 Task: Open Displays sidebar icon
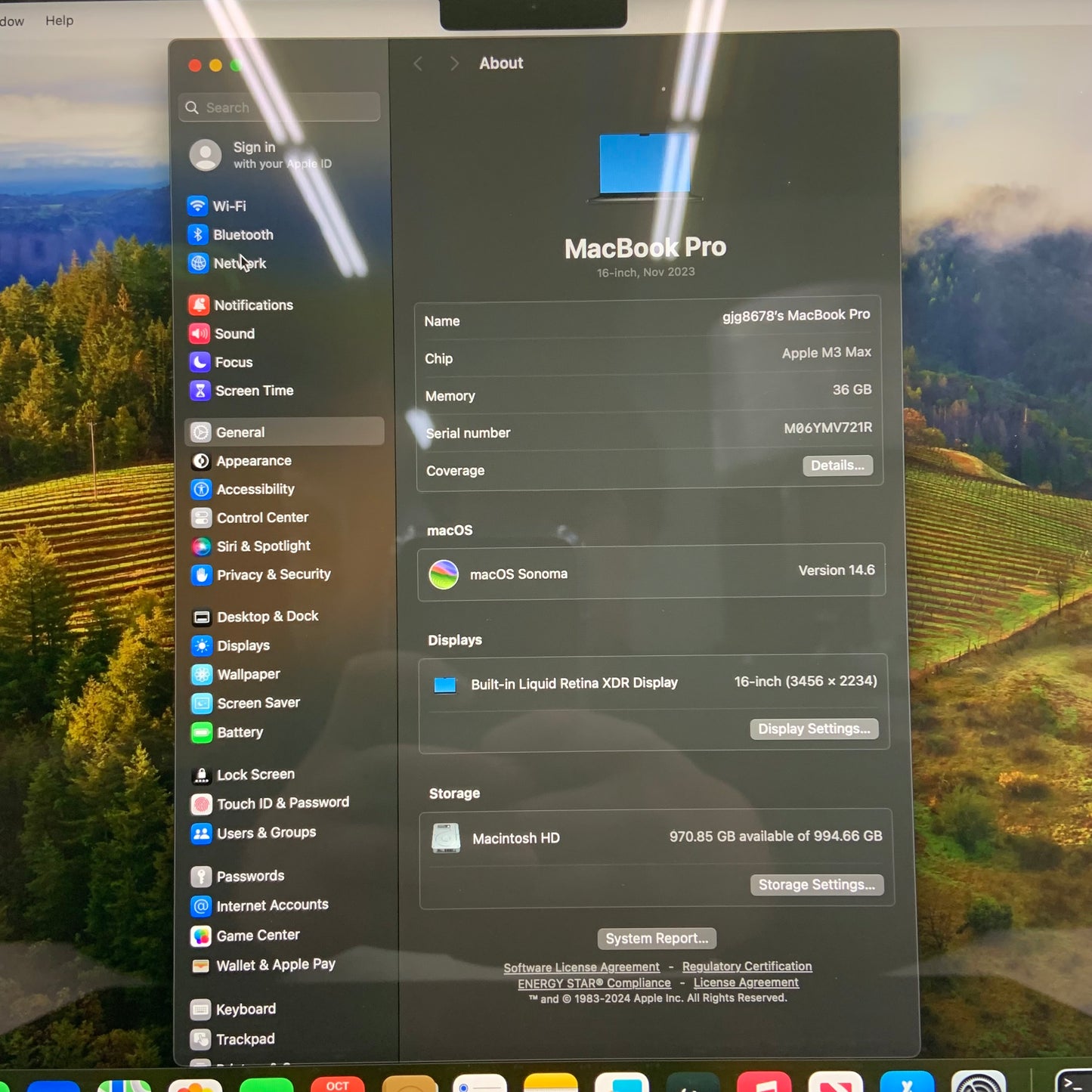pos(202,645)
